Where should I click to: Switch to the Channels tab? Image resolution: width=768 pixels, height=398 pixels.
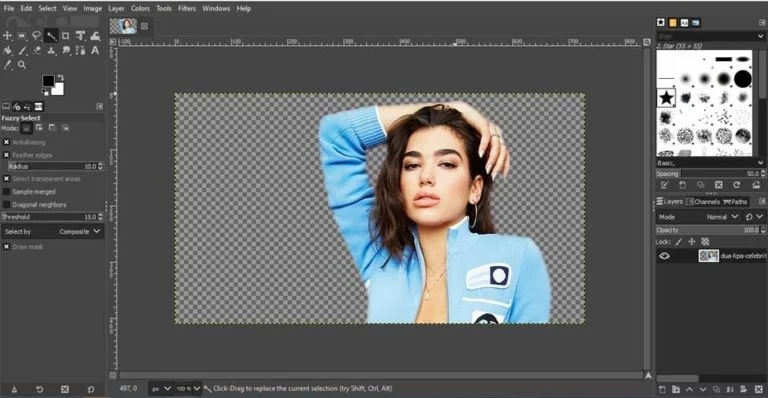tap(703, 202)
